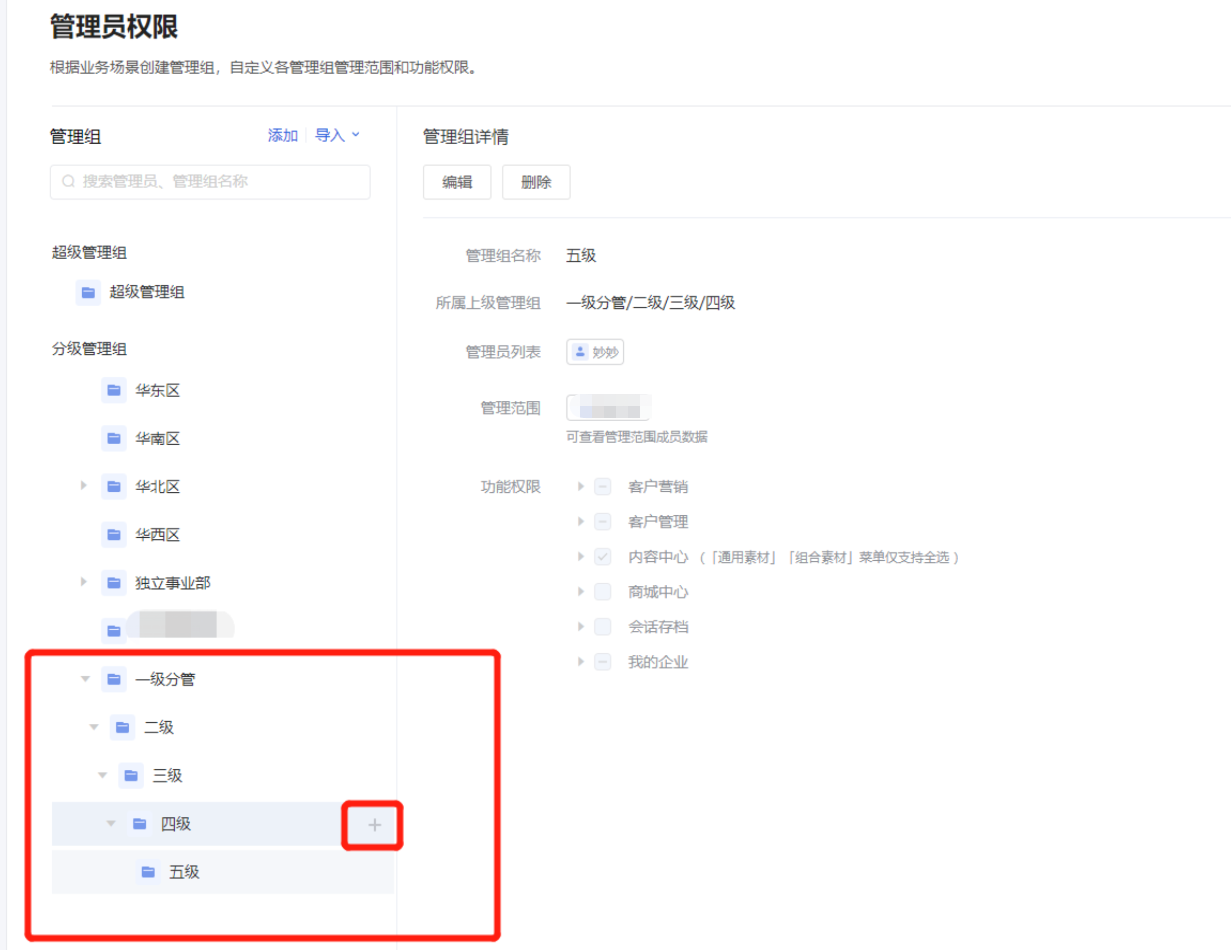Expand the 客户管理 permission

[581, 522]
